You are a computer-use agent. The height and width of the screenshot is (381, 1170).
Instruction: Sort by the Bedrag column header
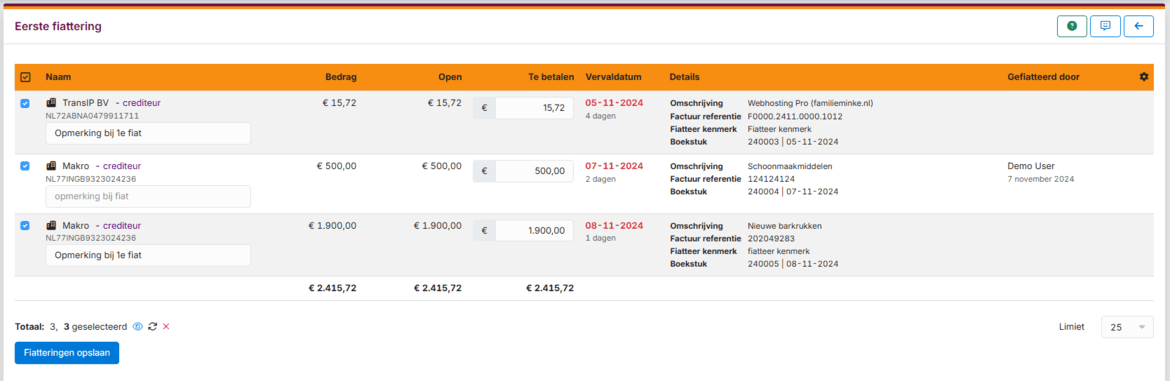pyautogui.click(x=341, y=77)
